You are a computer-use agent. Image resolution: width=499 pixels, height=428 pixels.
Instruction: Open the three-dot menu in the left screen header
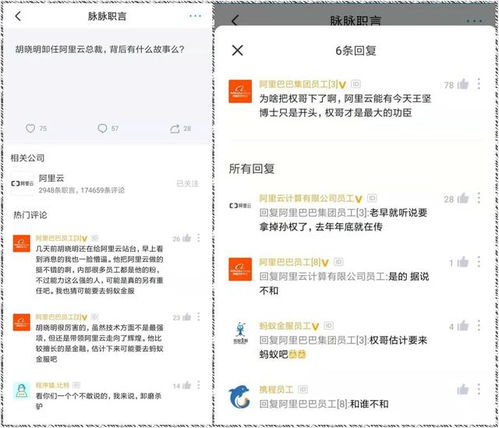pos(195,16)
